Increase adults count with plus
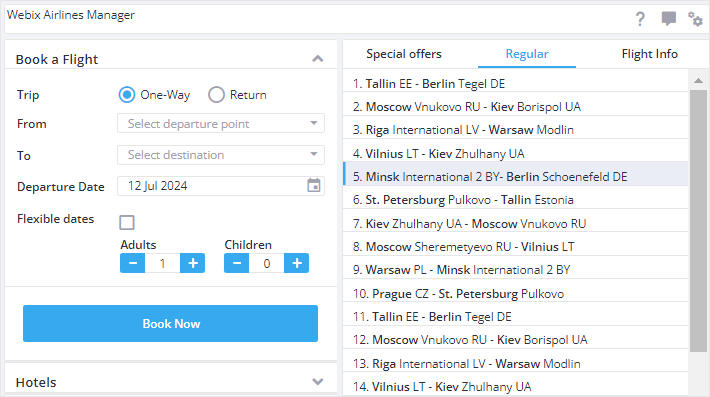This screenshot has height=397, width=710. coord(192,263)
